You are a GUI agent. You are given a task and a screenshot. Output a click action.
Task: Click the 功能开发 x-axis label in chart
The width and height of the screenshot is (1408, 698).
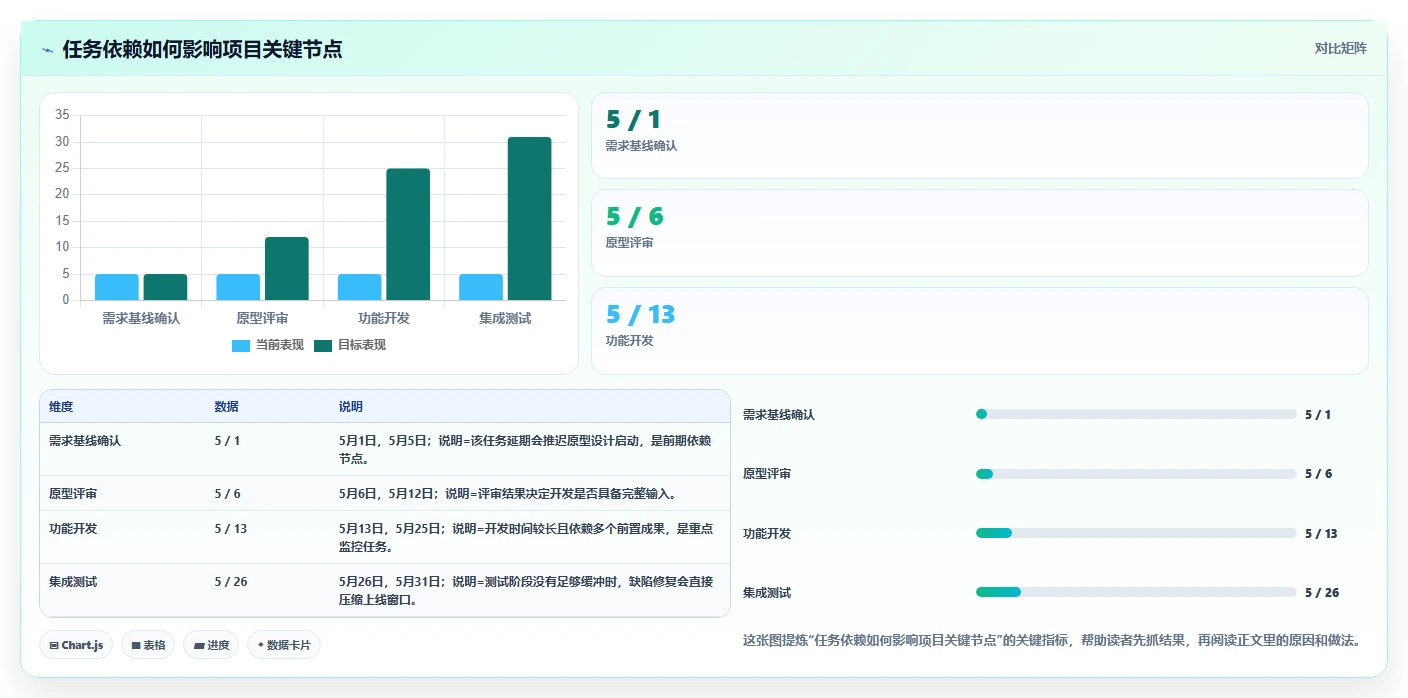[x=384, y=318]
